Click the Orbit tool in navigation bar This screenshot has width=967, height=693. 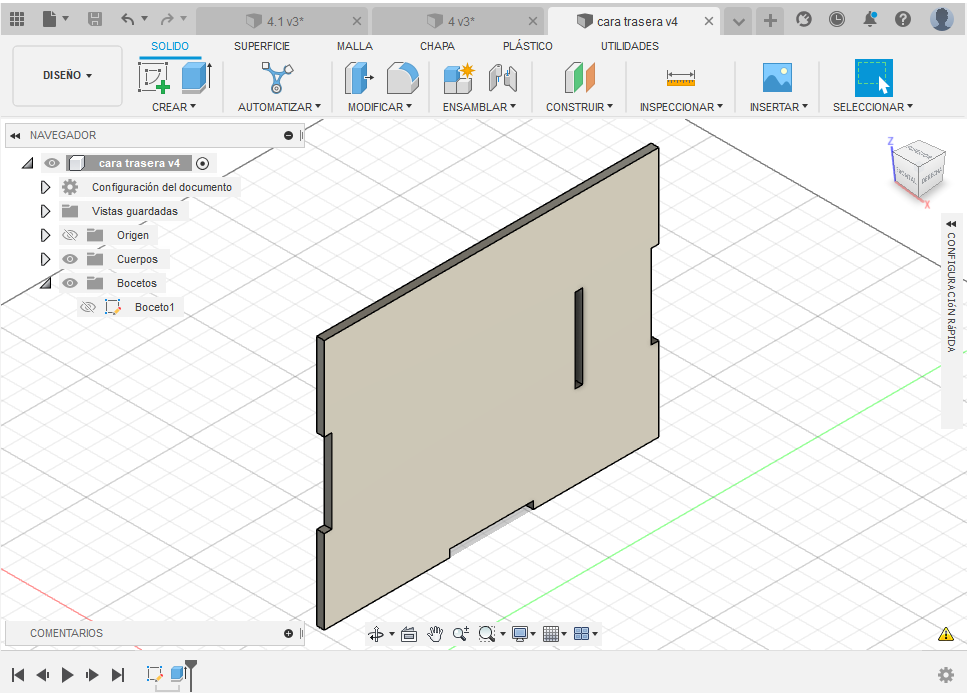click(376, 634)
